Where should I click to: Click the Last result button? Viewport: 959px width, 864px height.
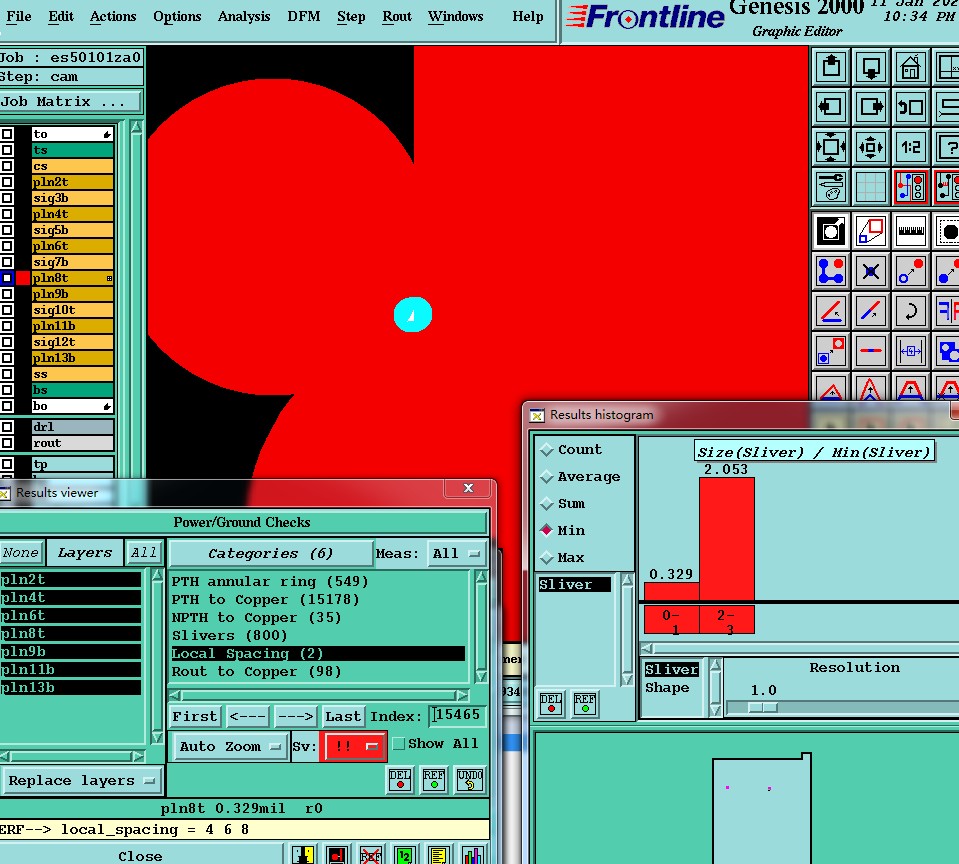(x=343, y=716)
